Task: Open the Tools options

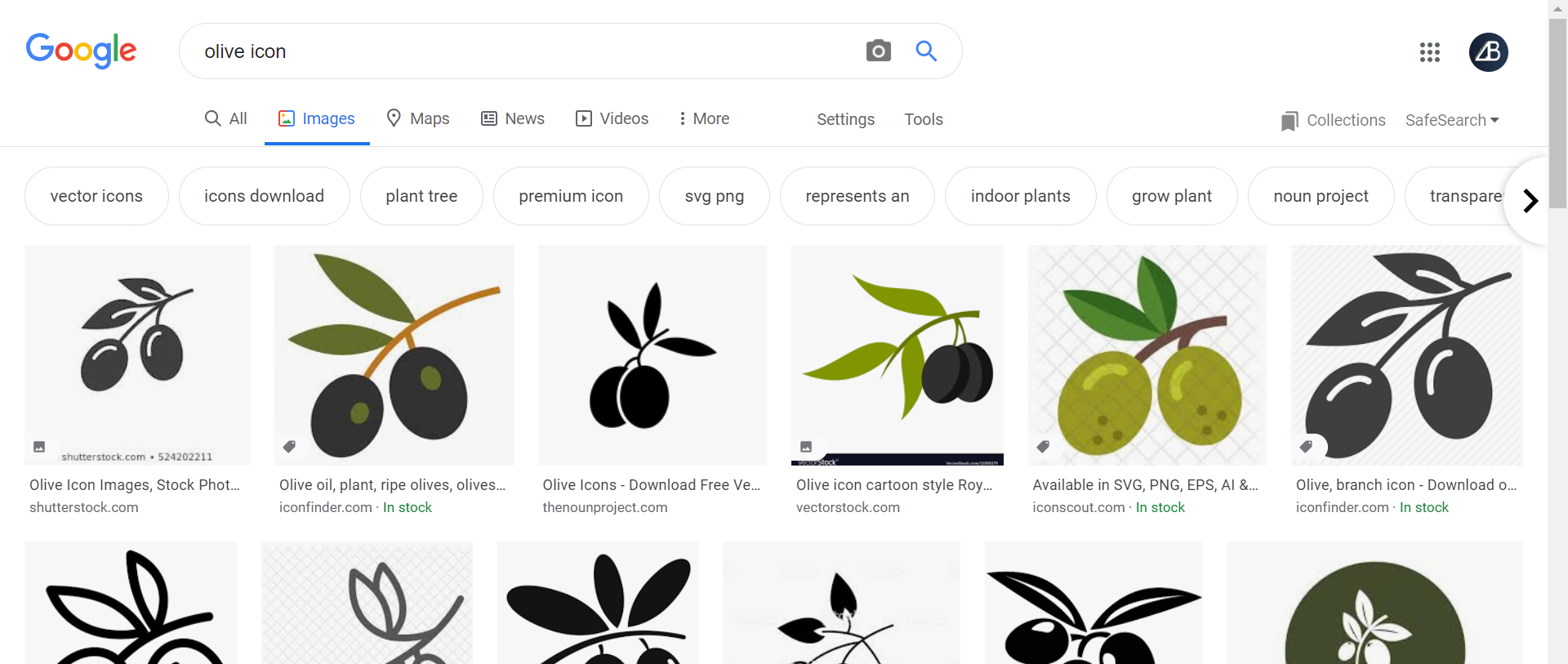Action: [924, 119]
